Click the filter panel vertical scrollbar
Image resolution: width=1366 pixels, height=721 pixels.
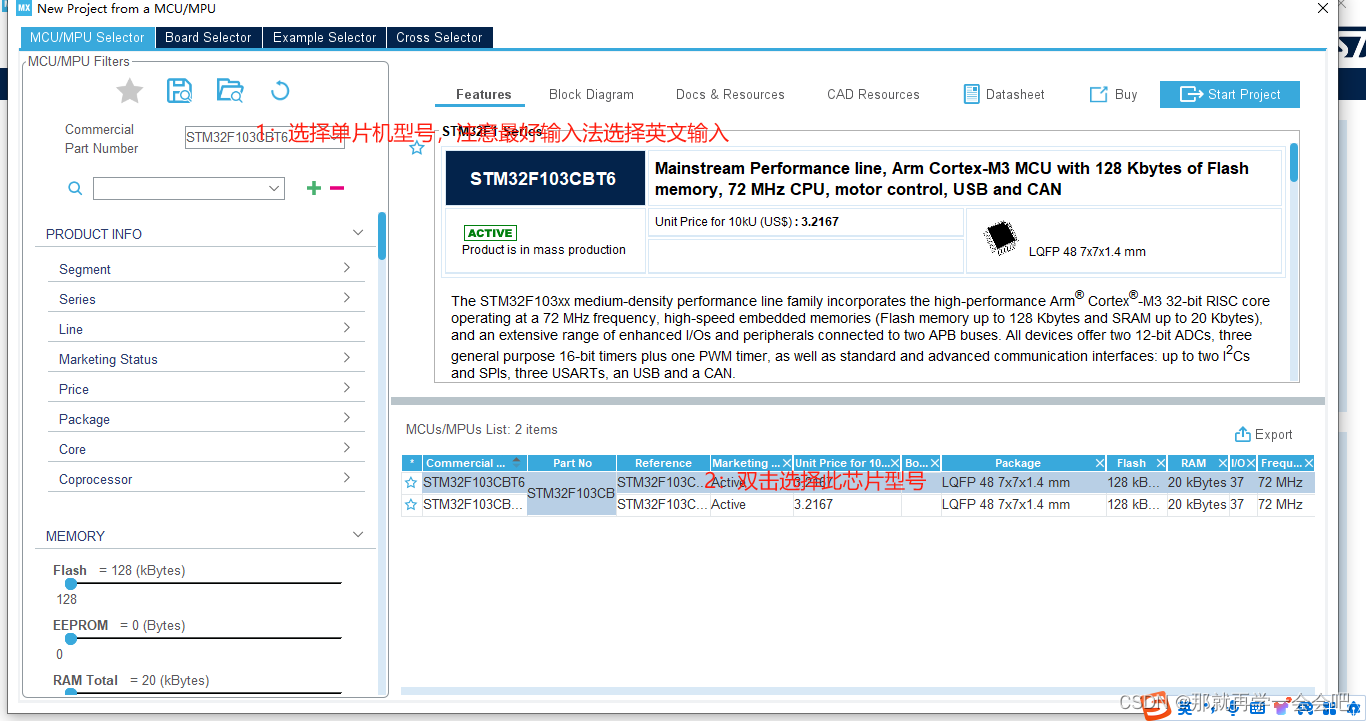click(x=382, y=236)
